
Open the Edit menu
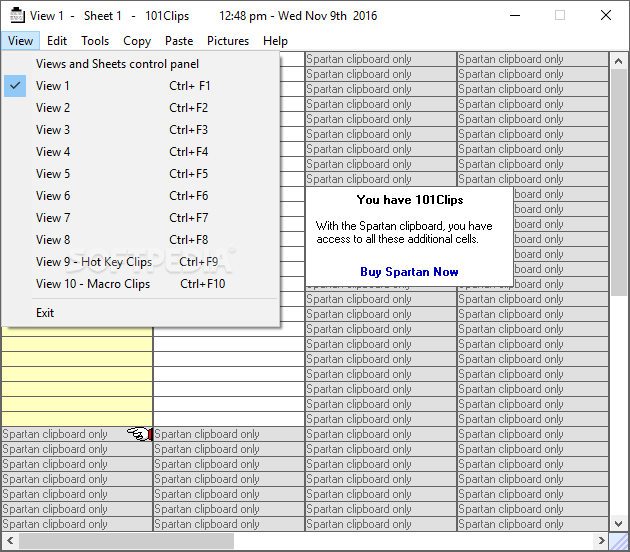coord(57,41)
